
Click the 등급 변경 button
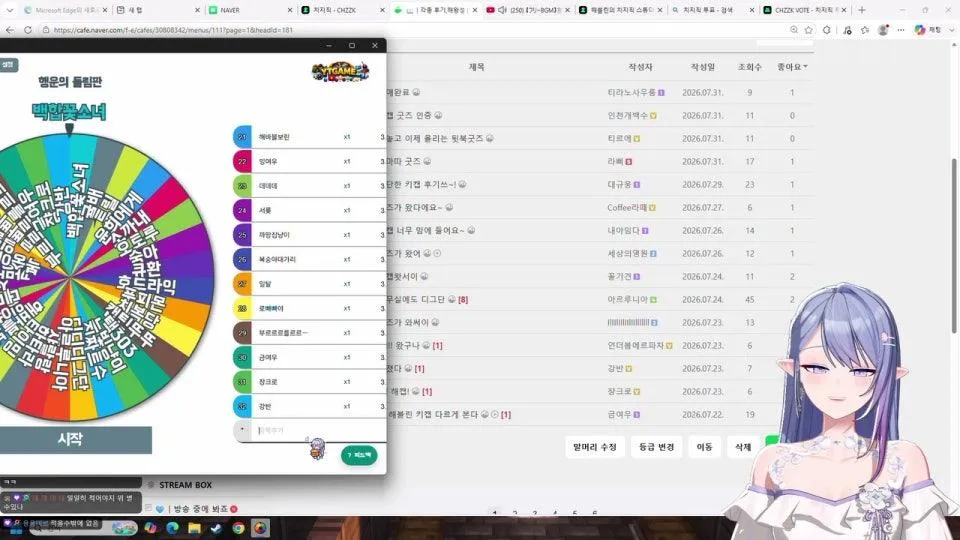coord(656,447)
